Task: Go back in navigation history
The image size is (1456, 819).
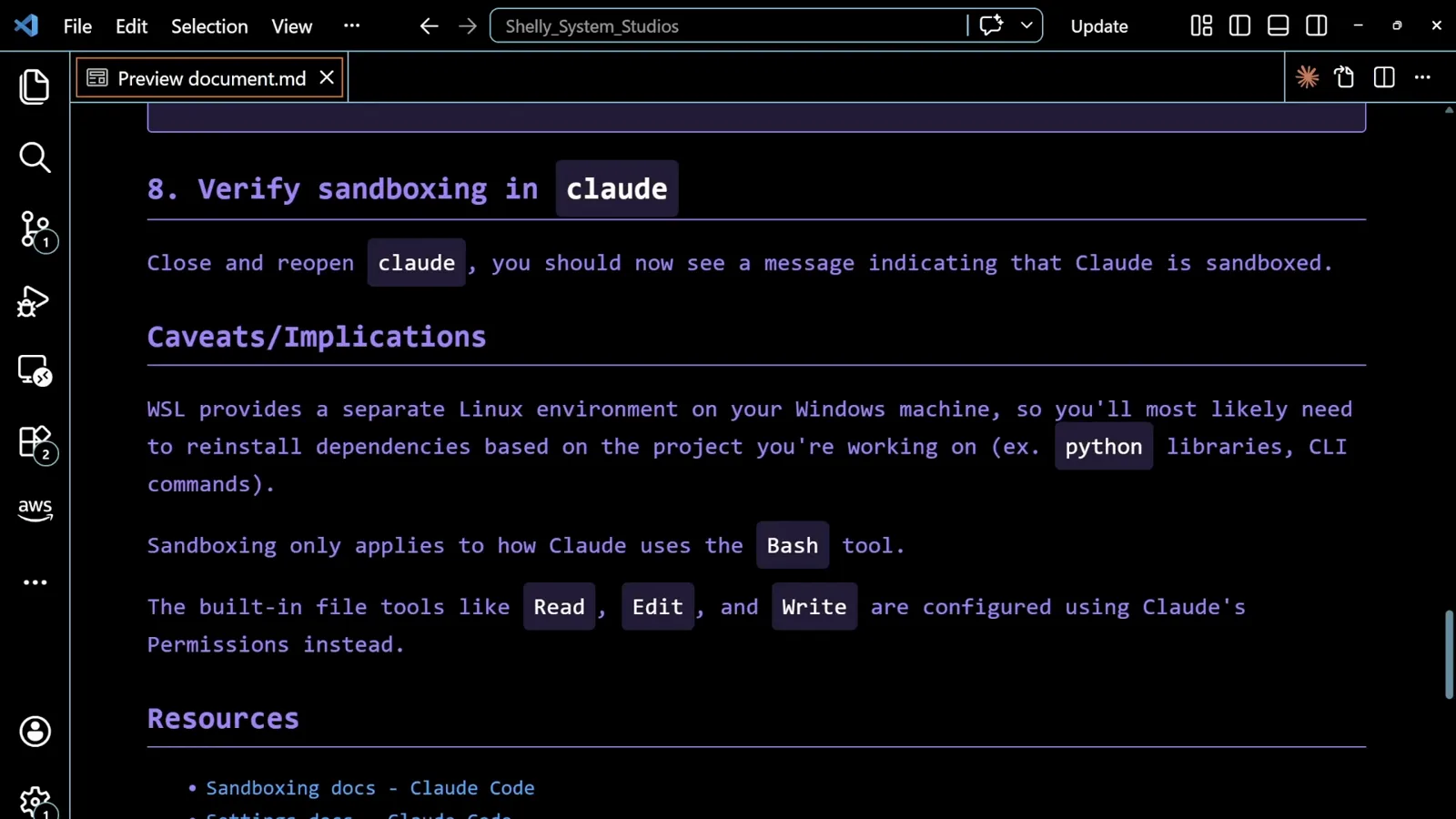Action: 429,26
